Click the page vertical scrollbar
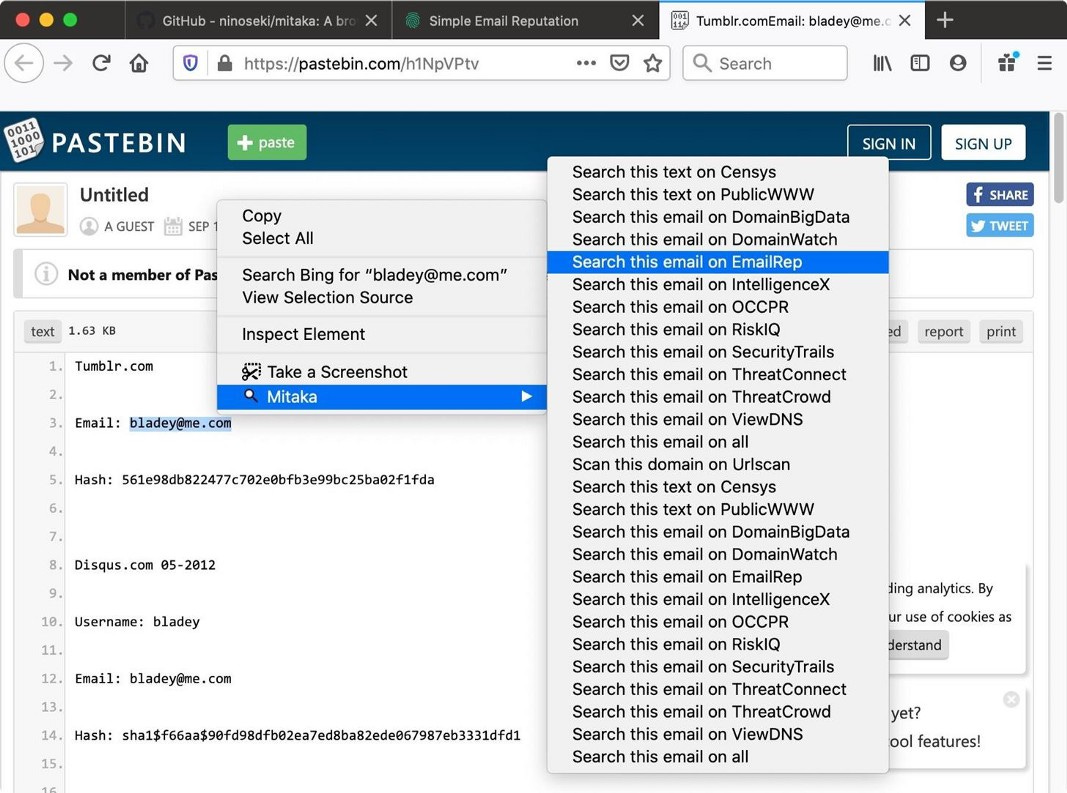This screenshot has height=793, width=1067. [1058, 158]
